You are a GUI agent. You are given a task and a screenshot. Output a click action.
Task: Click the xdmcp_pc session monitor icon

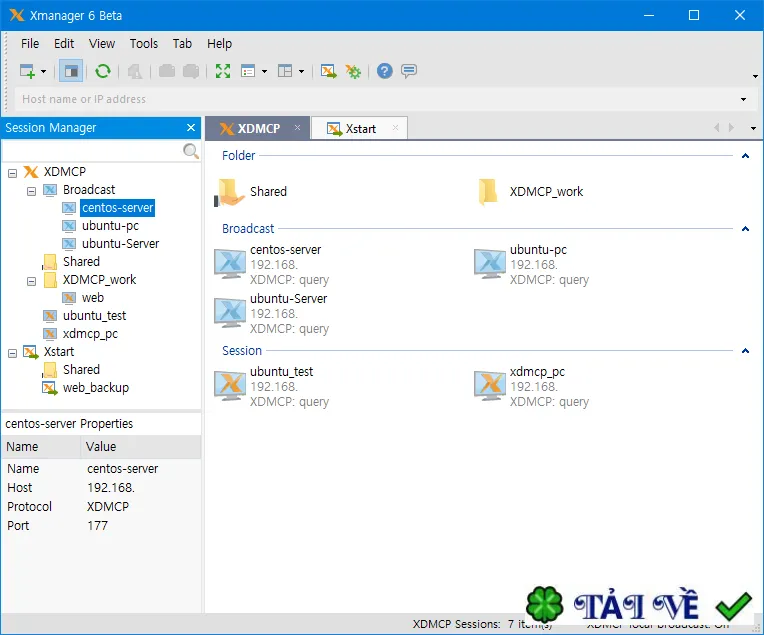point(490,385)
